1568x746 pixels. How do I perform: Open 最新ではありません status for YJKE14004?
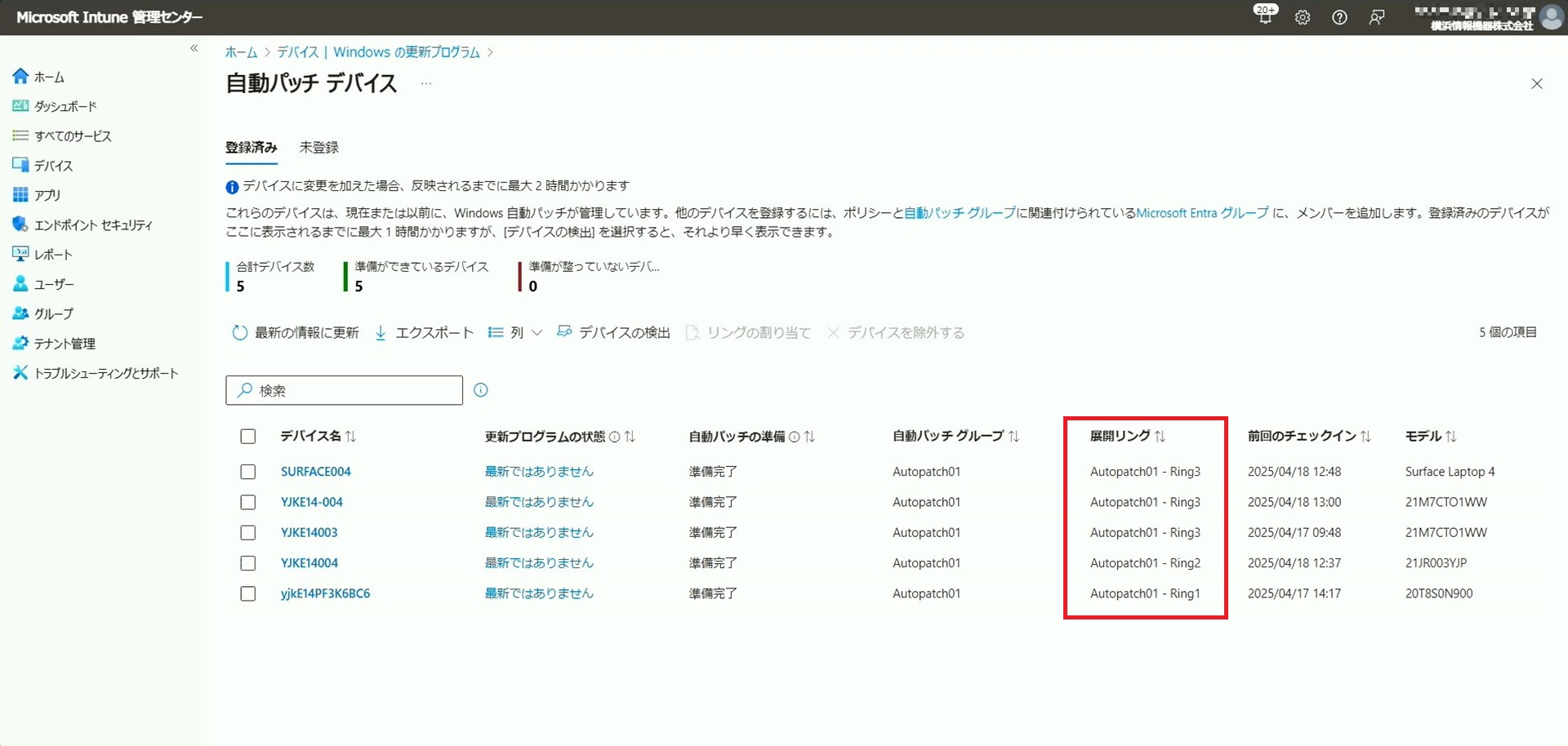click(x=539, y=563)
